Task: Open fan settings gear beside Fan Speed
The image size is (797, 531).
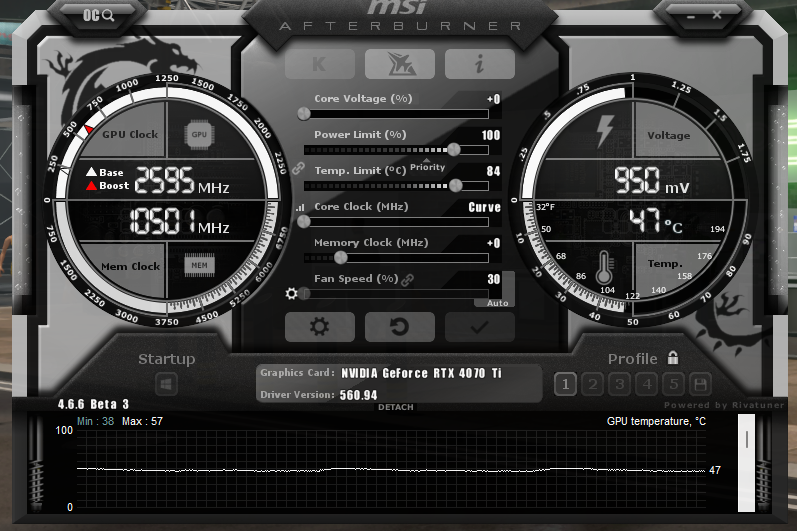Action: click(291, 293)
